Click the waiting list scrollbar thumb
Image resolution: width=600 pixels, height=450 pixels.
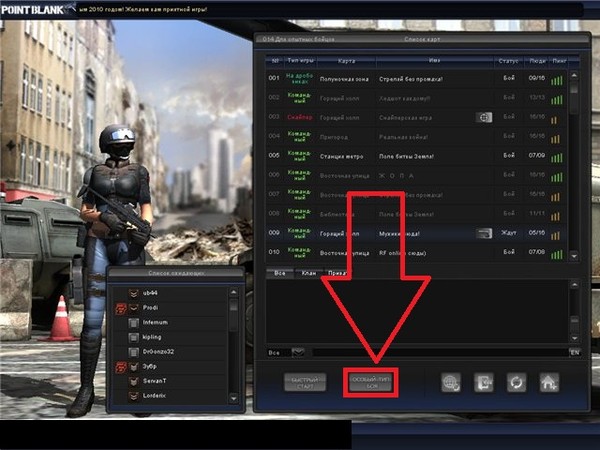pyautogui.click(x=234, y=305)
